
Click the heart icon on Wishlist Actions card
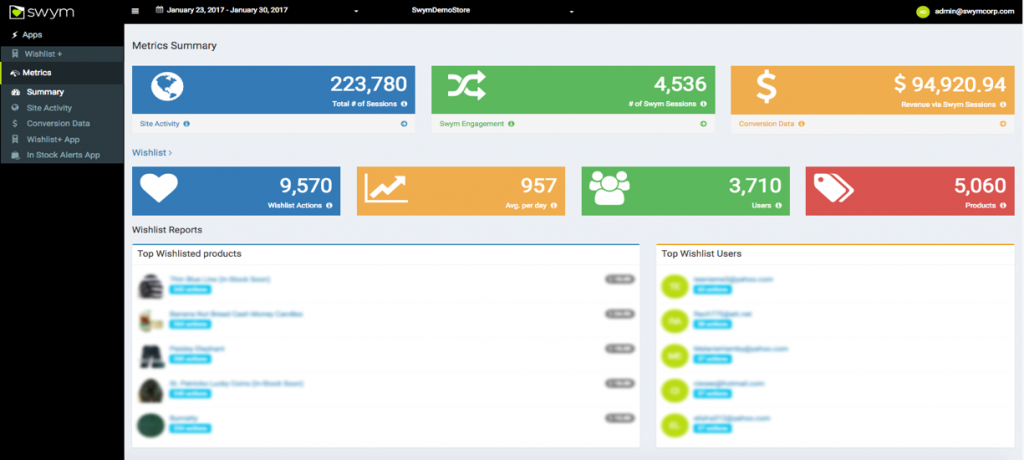(x=158, y=188)
